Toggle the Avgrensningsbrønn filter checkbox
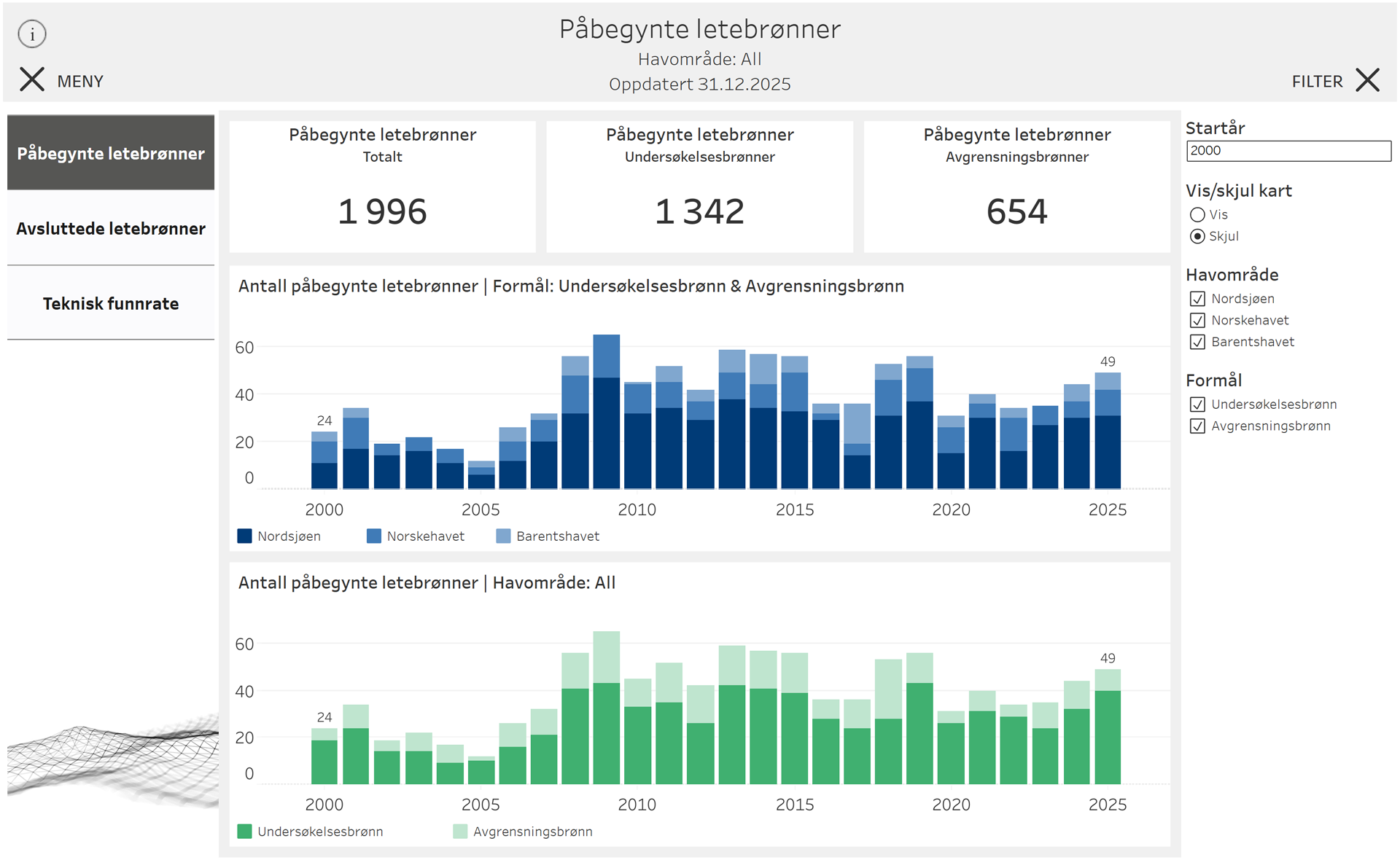The width and height of the screenshot is (1400, 860). pyautogui.click(x=1197, y=426)
